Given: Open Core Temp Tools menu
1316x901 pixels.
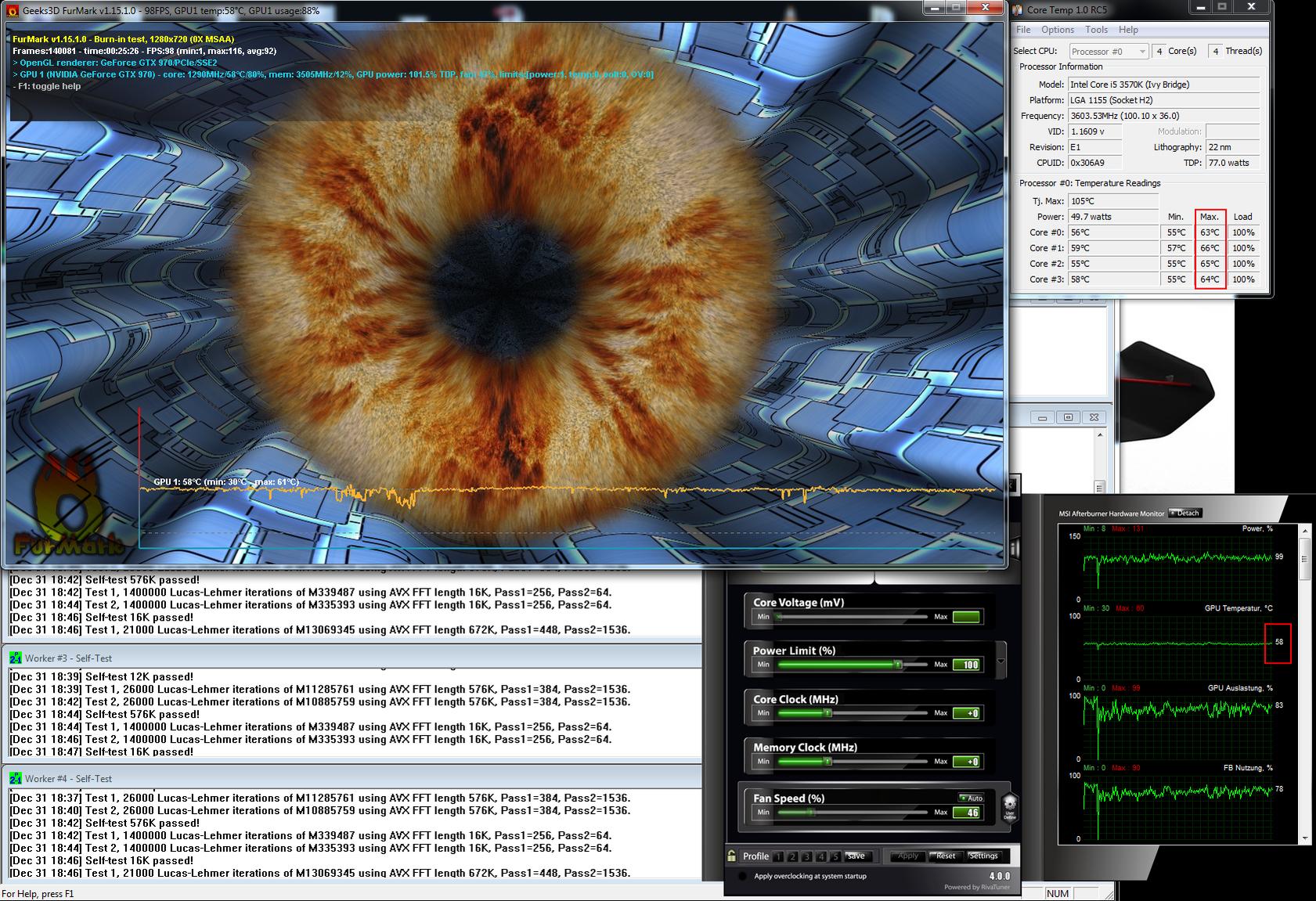Looking at the screenshot, I should pyautogui.click(x=1096, y=30).
